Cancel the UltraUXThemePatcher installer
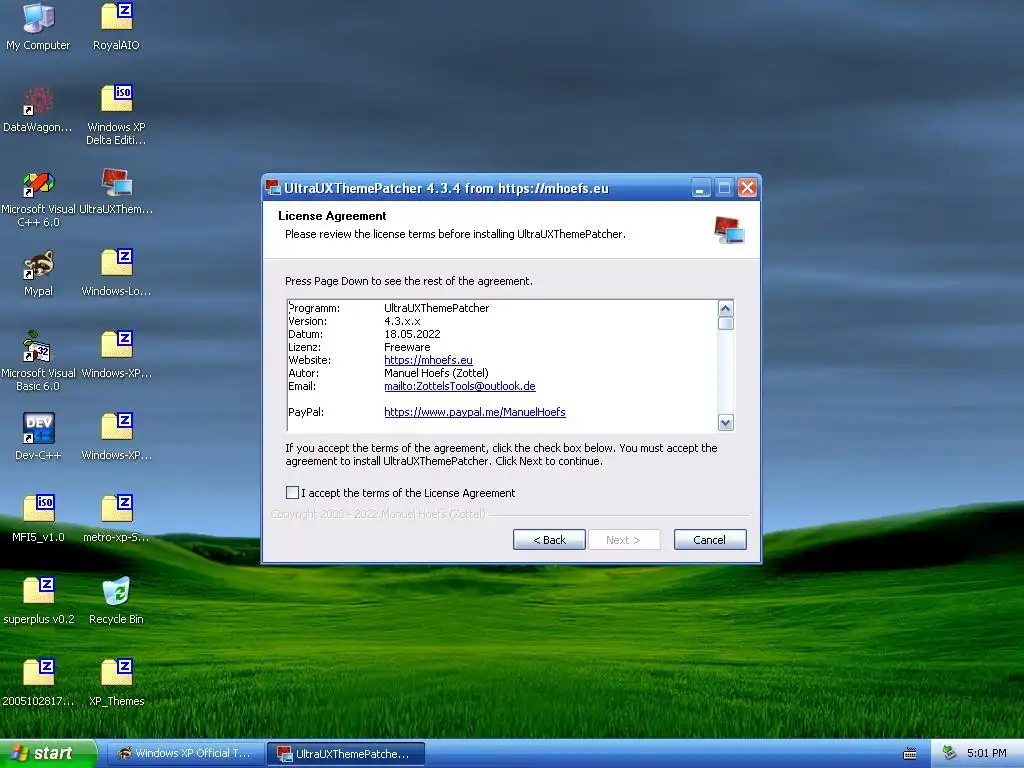The height and width of the screenshot is (768, 1024). tap(710, 539)
